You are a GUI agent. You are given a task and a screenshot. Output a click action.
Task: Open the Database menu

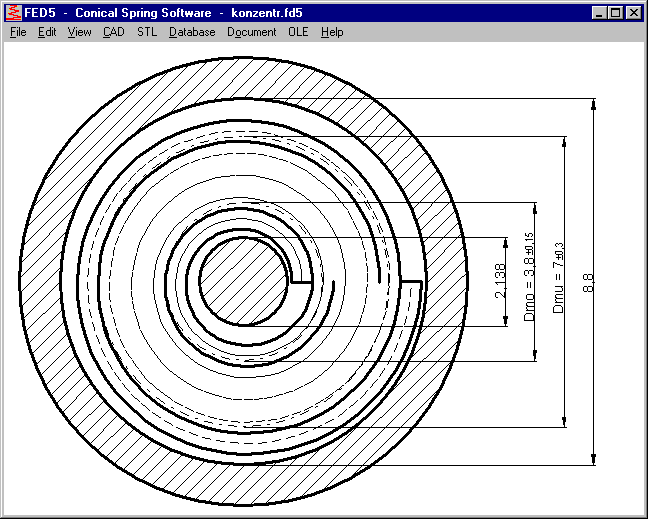coord(192,32)
